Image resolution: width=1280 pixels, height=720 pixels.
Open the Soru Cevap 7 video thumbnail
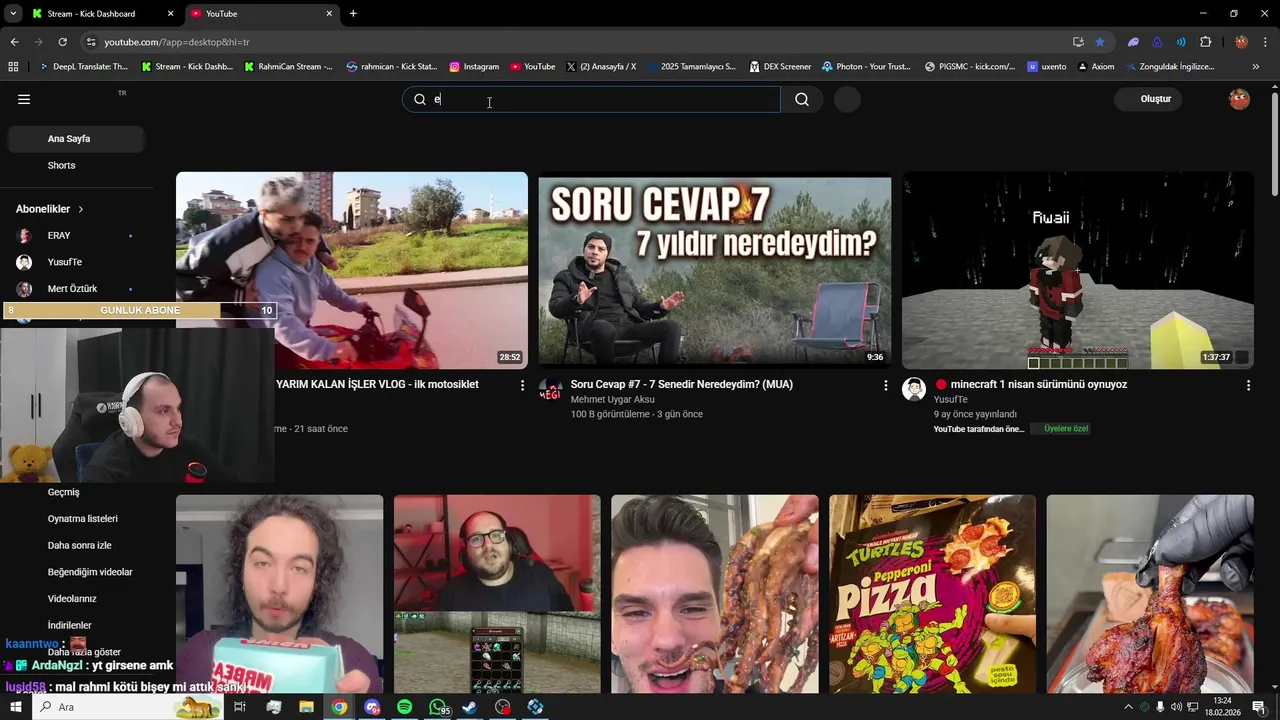click(714, 270)
